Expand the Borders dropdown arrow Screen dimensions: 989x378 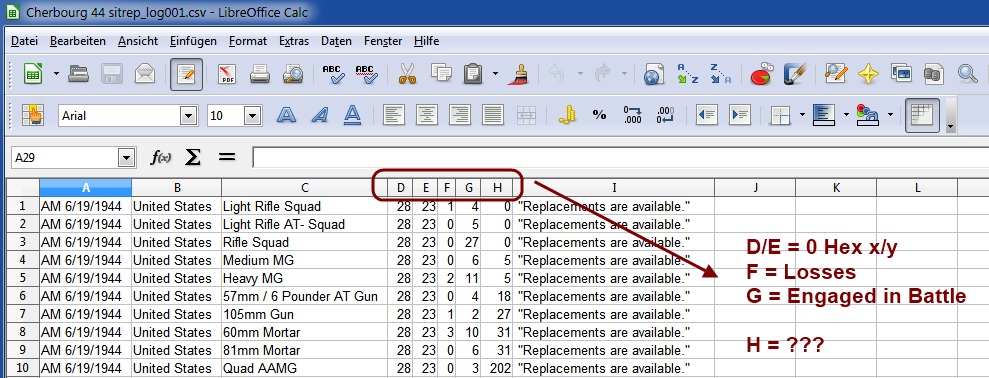(x=802, y=115)
